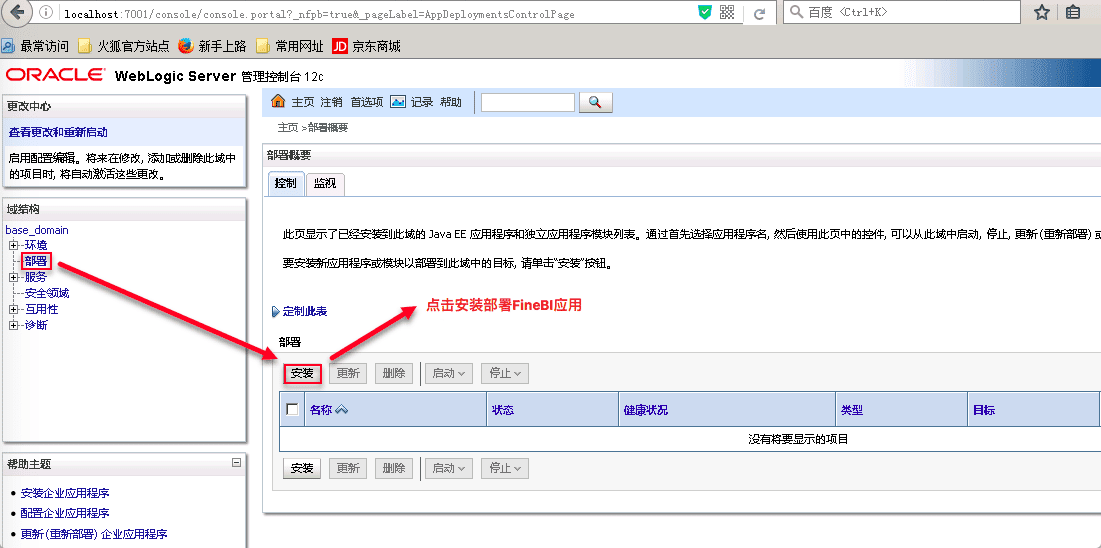1101x548 pixels.
Task: Click the 记录 record icon
Action: tap(398, 102)
